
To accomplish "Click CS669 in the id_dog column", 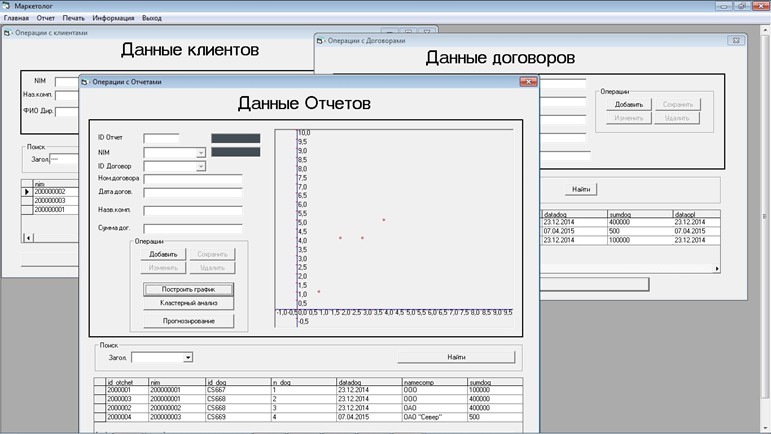I will pos(238,417).
